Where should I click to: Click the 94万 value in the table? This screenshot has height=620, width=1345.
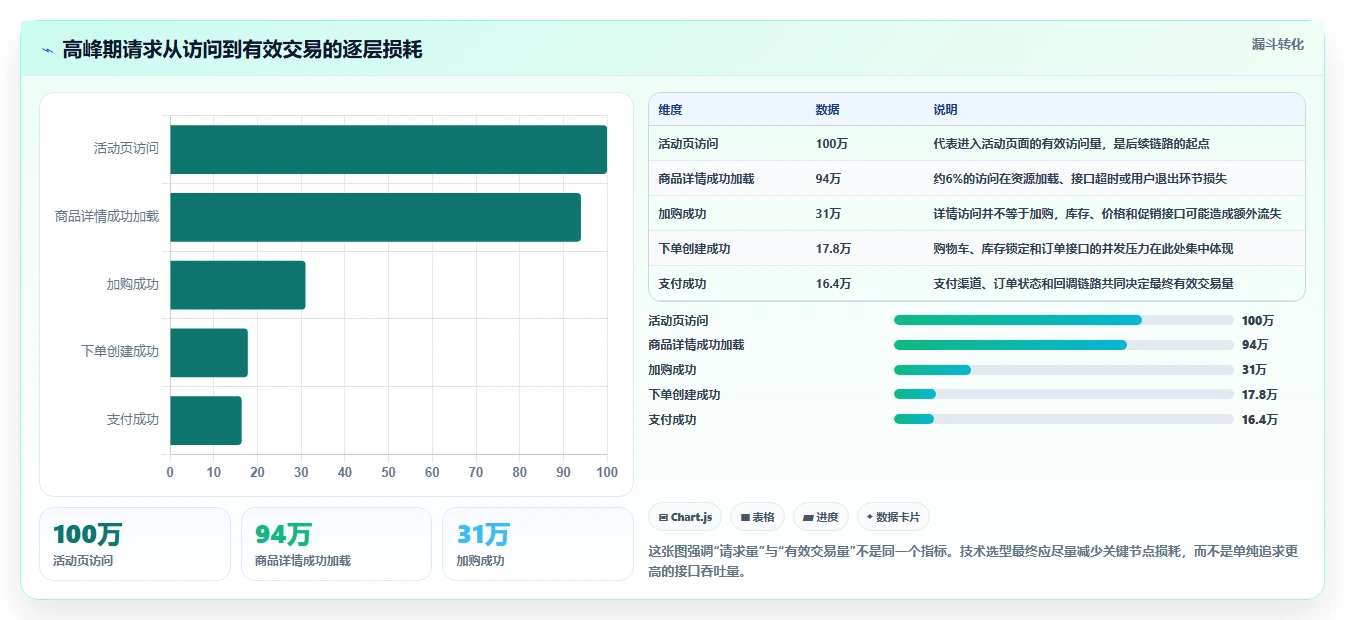pos(829,179)
